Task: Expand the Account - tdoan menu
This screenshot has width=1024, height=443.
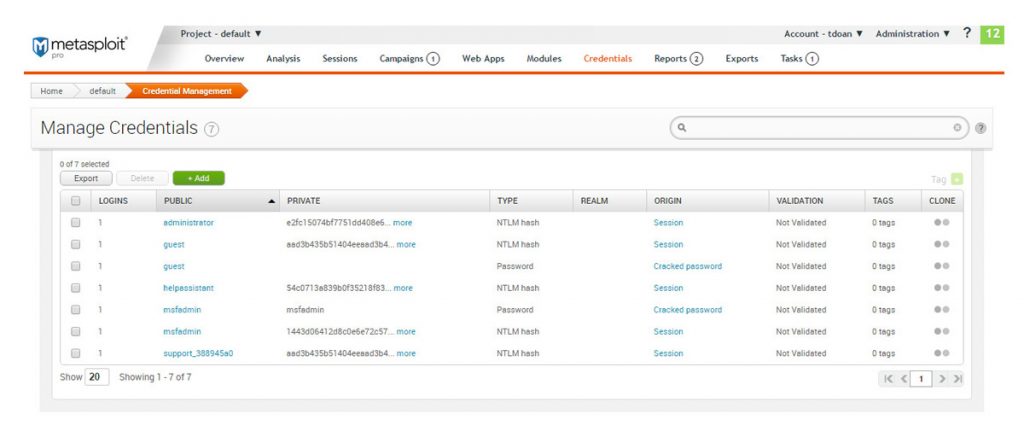Action: coord(823,34)
